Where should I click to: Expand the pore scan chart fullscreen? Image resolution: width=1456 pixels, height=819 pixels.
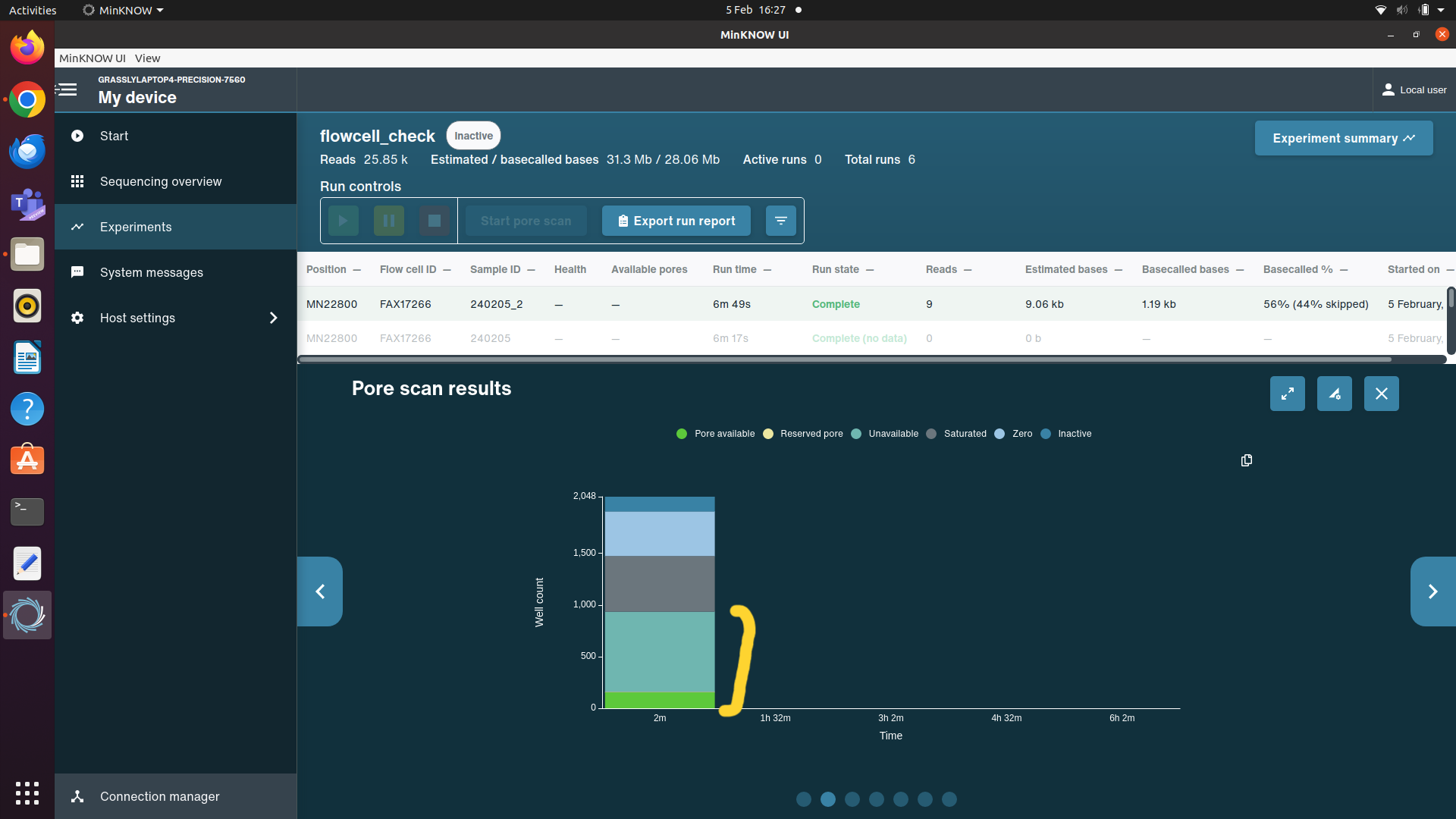coord(1288,394)
